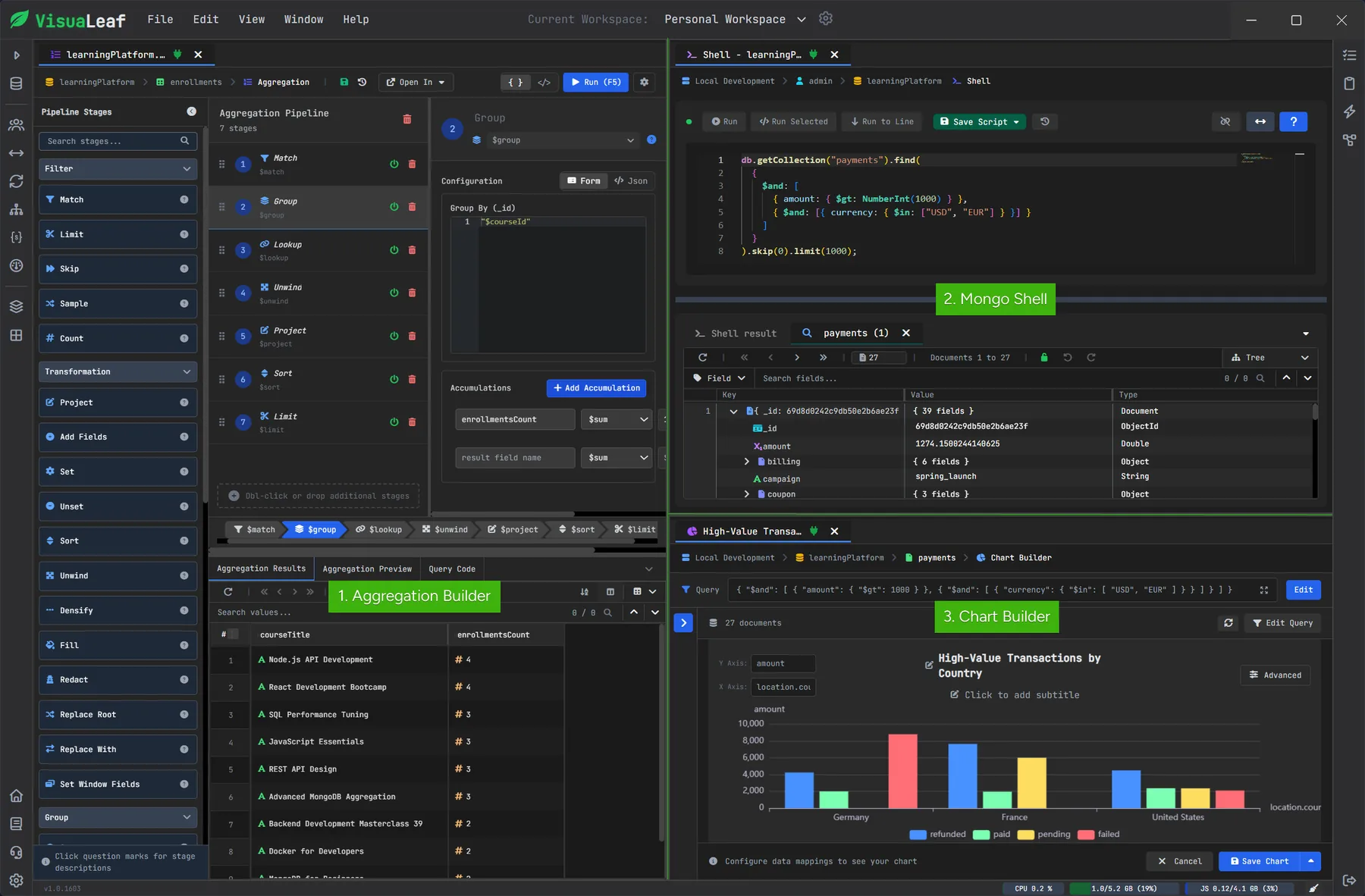Show info for Densify stage question mark
The width and height of the screenshot is (1365, 896).
pos(184,610)
